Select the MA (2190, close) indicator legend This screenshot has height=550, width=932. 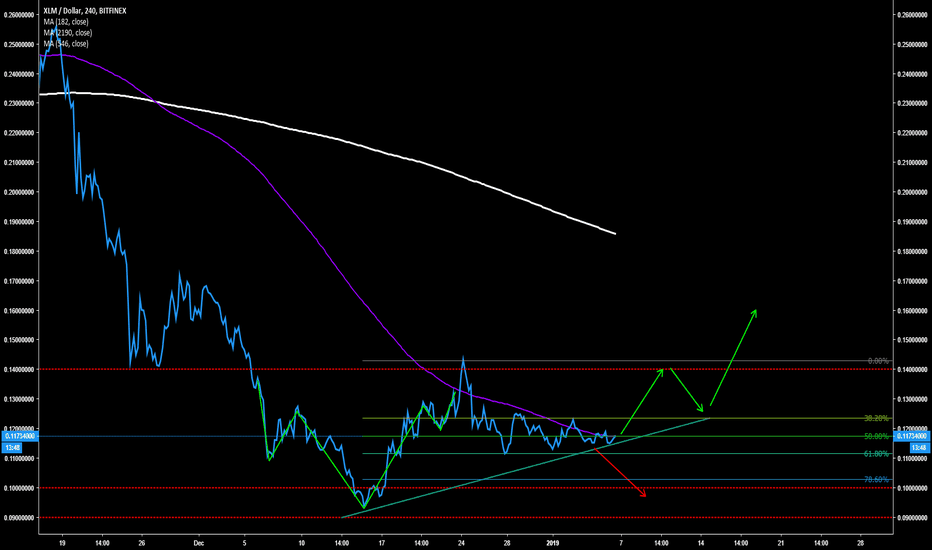[x=68, y=33]
